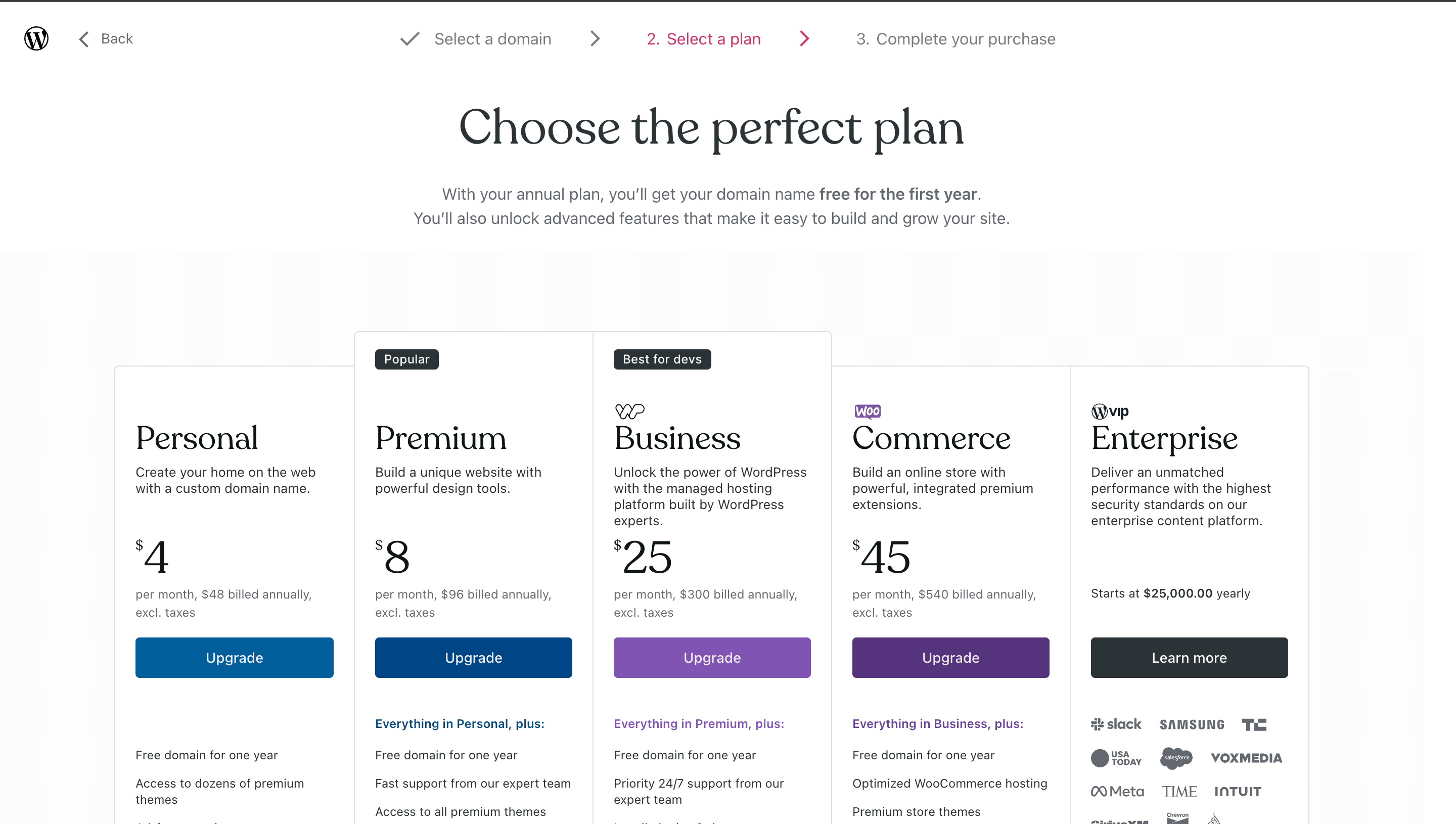Jump to Complete your purchase step
This screenshot has width=1456, height=824.
click(956, 39)
